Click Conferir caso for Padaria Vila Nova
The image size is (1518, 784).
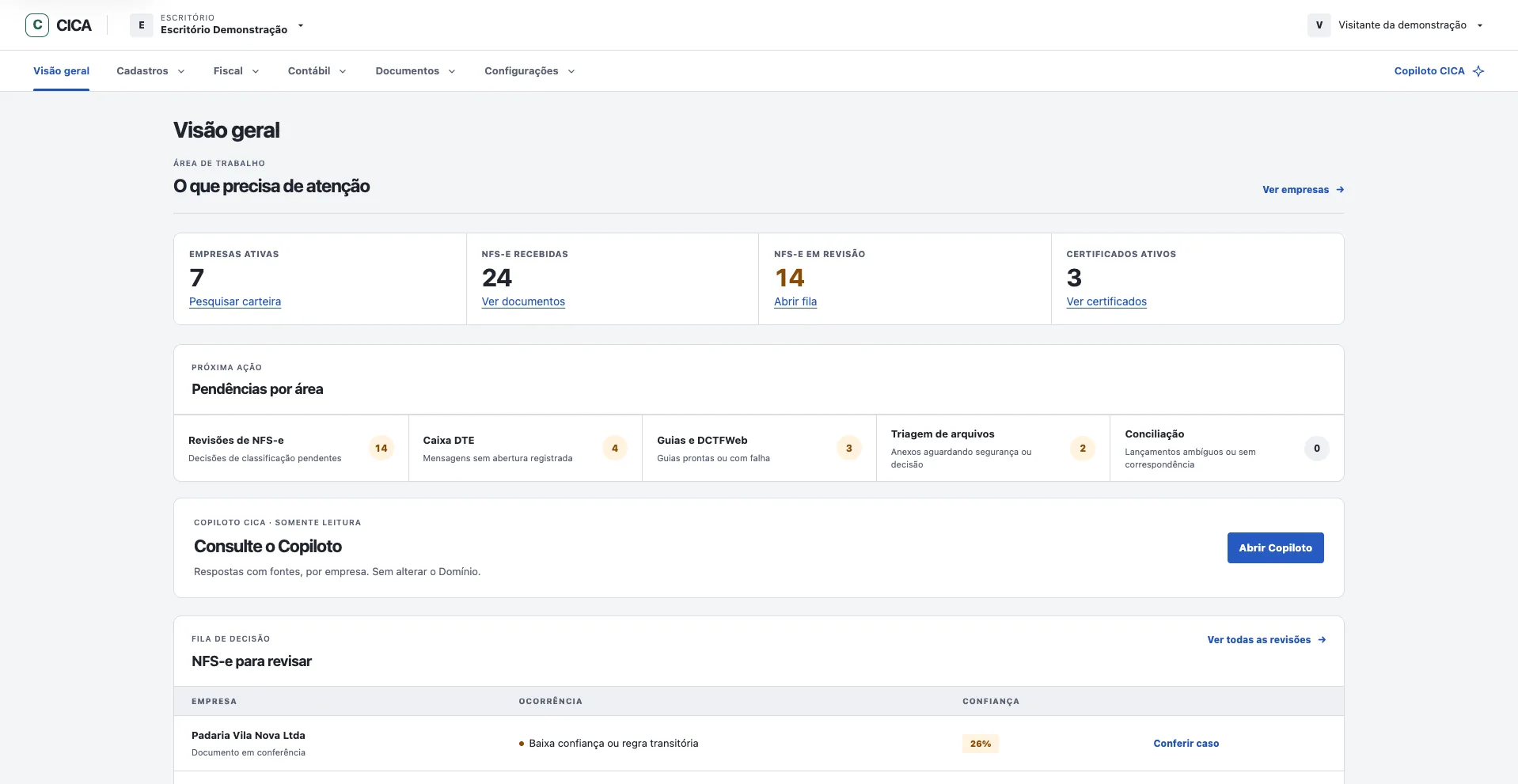click(1186, 744)
